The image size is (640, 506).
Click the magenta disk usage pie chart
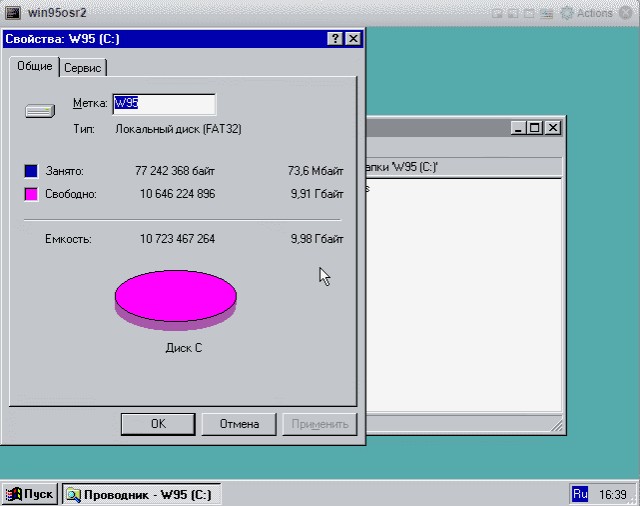point(176,300)
